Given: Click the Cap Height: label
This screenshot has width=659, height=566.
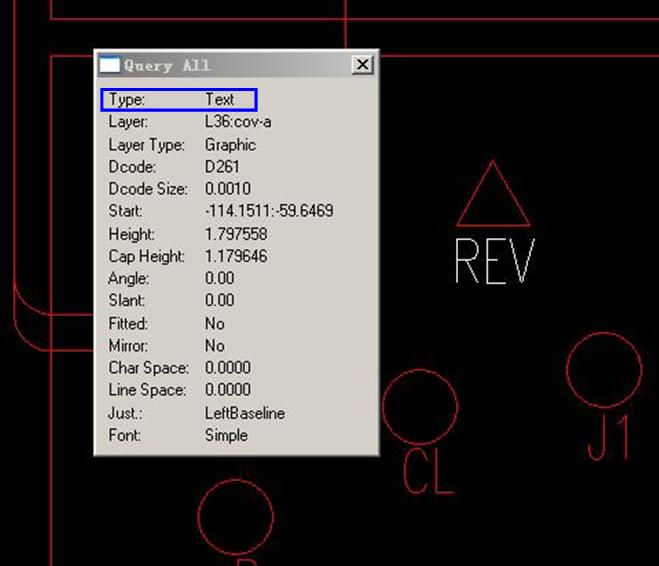Looking at the screenshot, I should pyautogui.click(x=146, y=256).
